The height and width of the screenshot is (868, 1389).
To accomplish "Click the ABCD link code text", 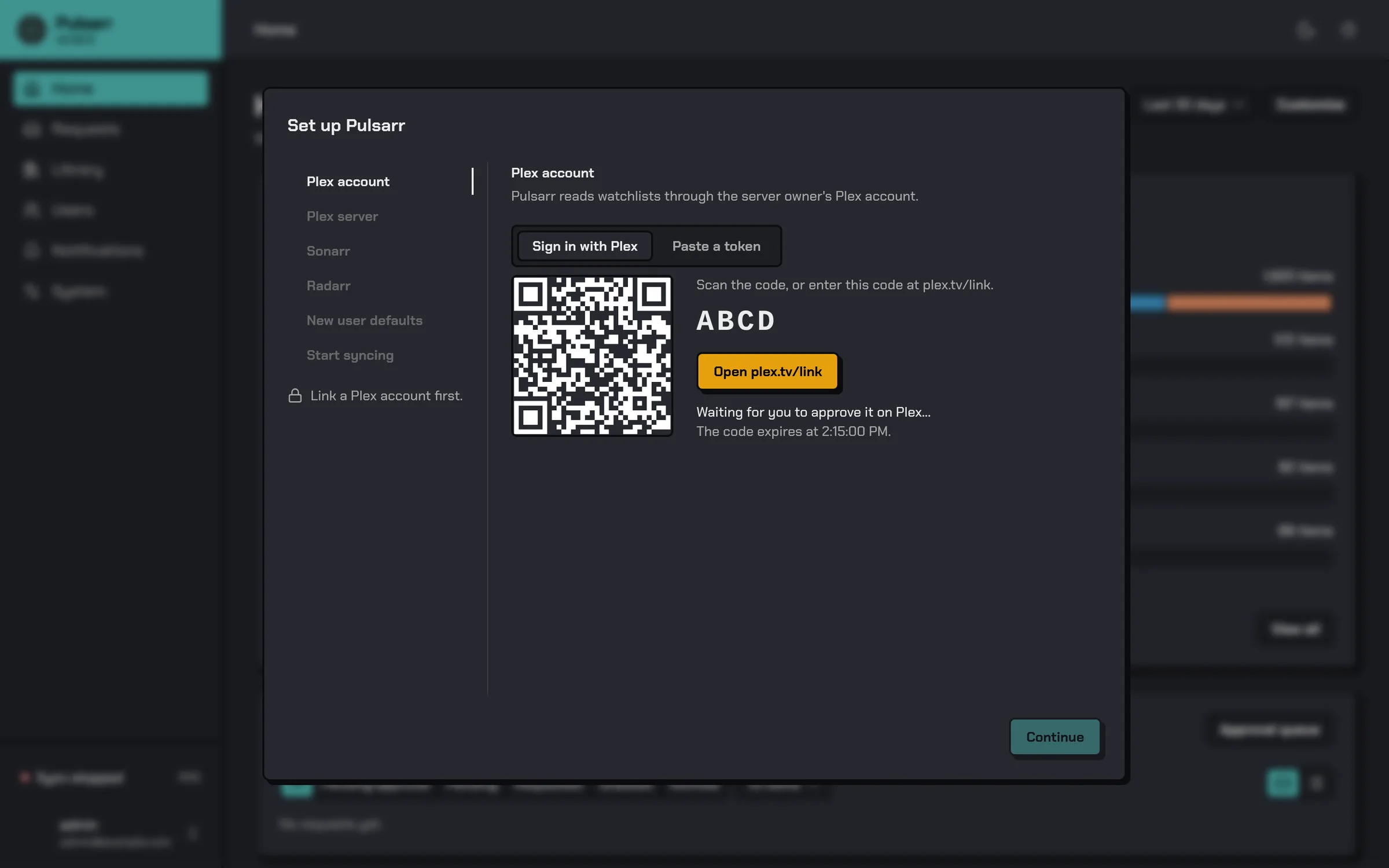I will click(x=736, y=321).
